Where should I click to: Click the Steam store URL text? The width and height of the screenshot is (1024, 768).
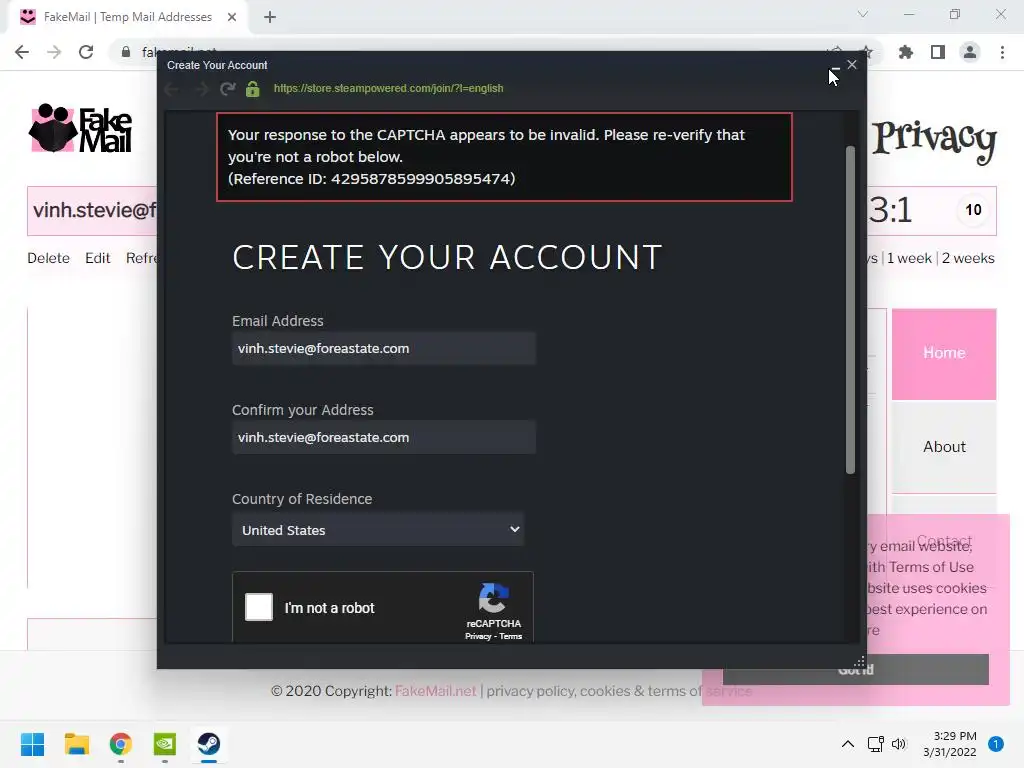(x=389, y=88)
